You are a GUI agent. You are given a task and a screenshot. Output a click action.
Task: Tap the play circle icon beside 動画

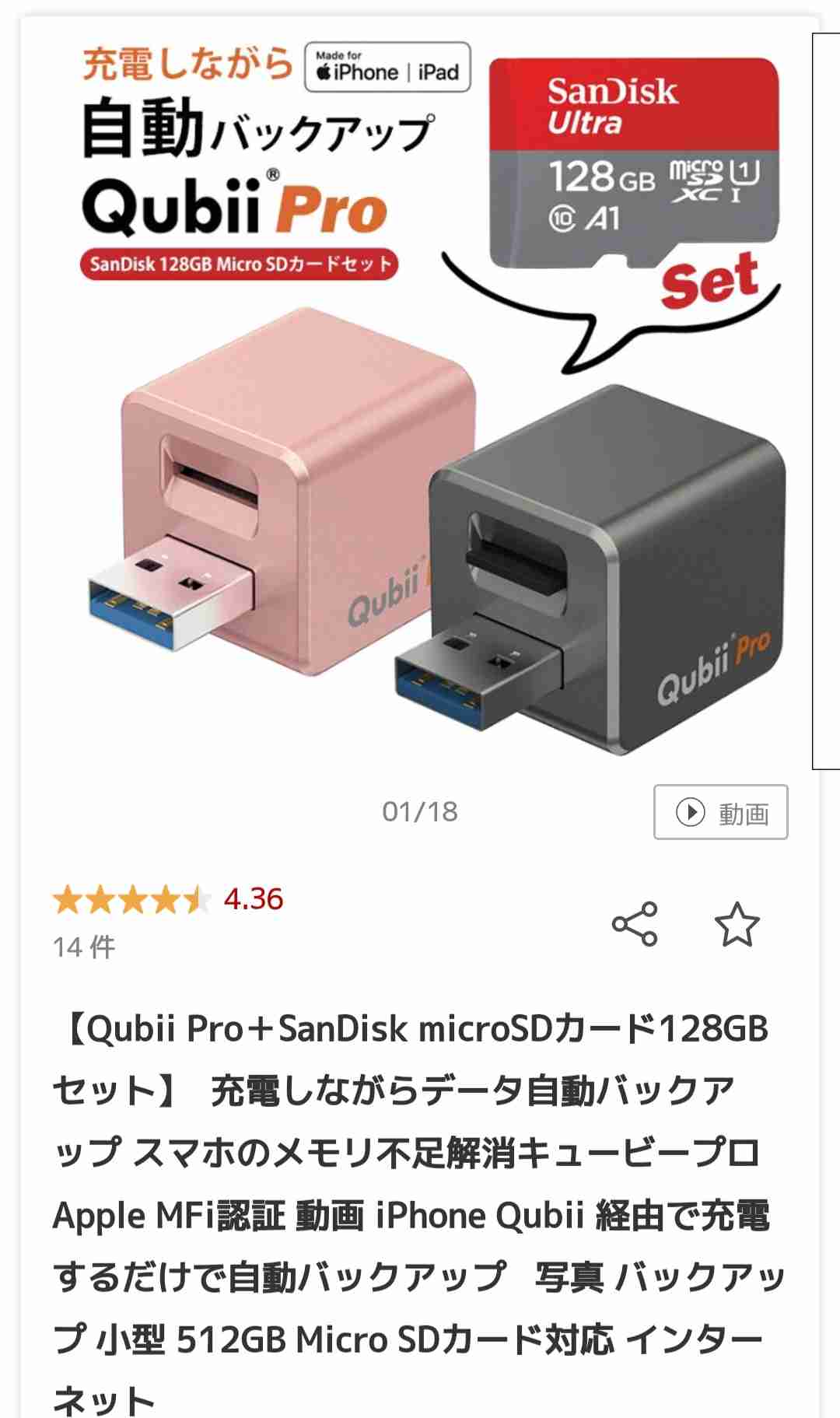[690, 812]
